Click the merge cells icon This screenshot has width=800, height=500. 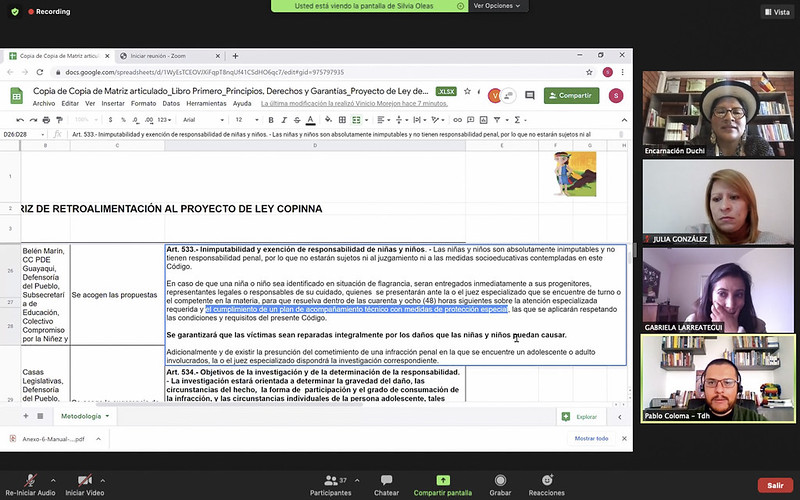pyautogui.click(x=356, y=120)
